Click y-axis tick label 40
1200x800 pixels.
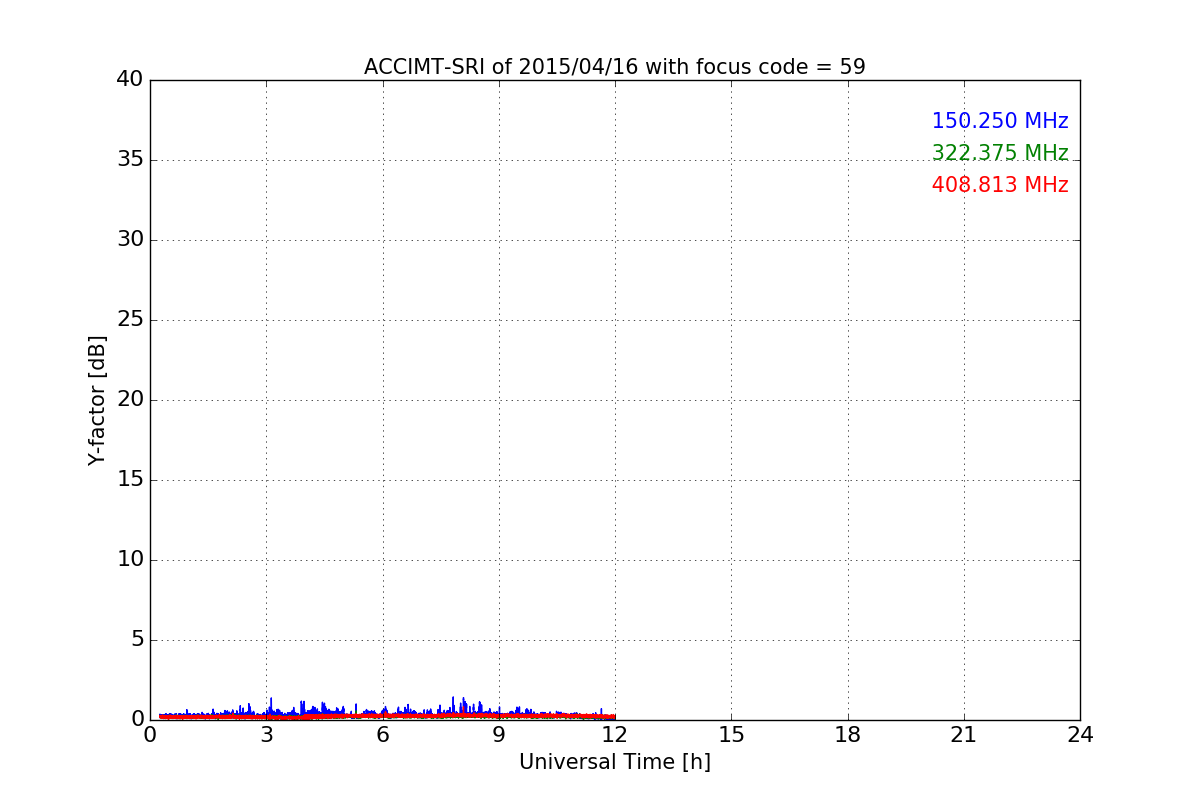click(130, 79)
